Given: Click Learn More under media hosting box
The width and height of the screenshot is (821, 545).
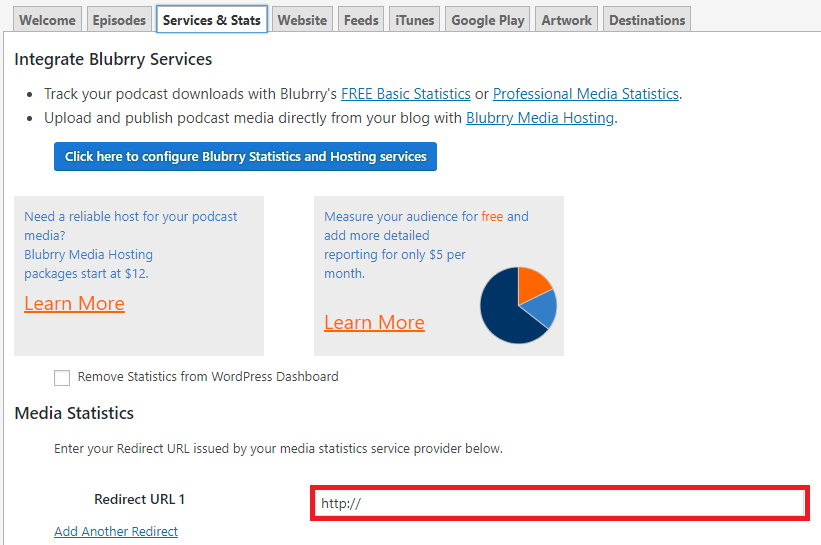Looking at the screenshot, I should [x=74, y=304].
